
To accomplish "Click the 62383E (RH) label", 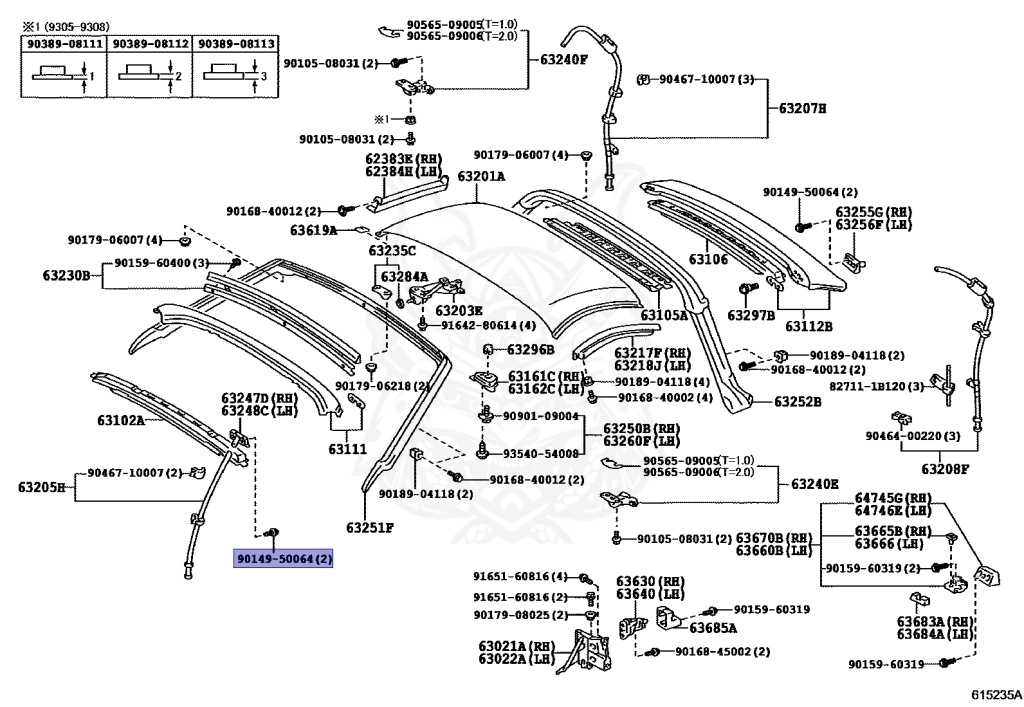I will pos(404,159).
